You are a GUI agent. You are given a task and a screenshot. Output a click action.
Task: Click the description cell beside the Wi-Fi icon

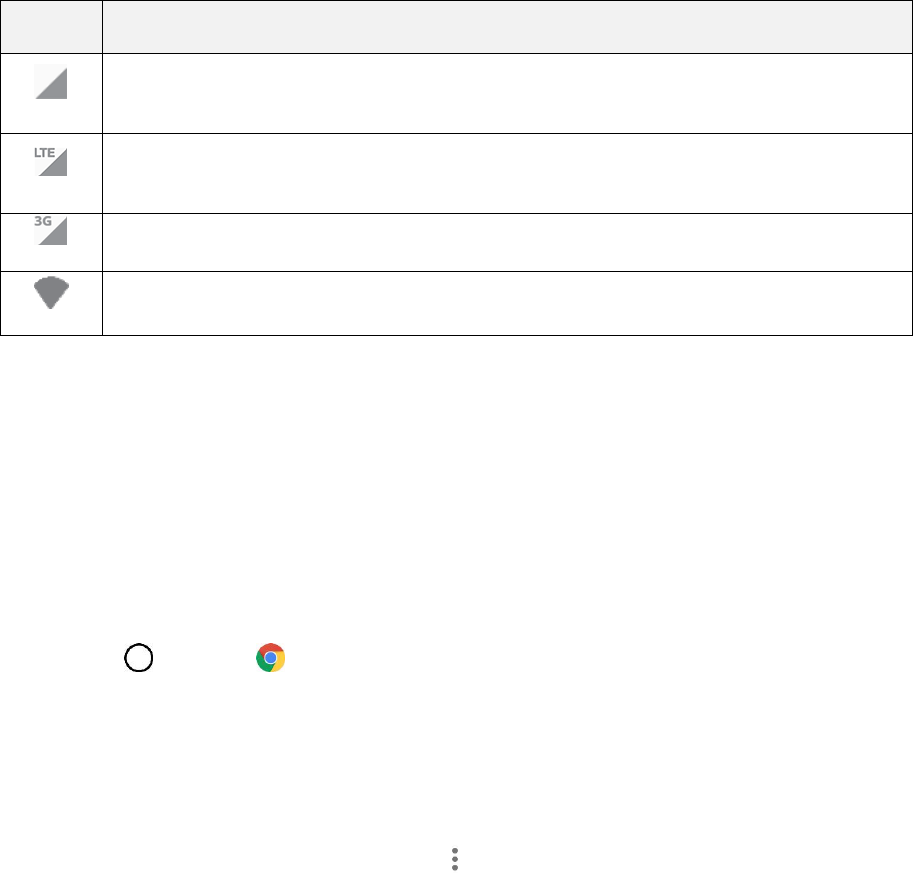[x=507, y=302]
